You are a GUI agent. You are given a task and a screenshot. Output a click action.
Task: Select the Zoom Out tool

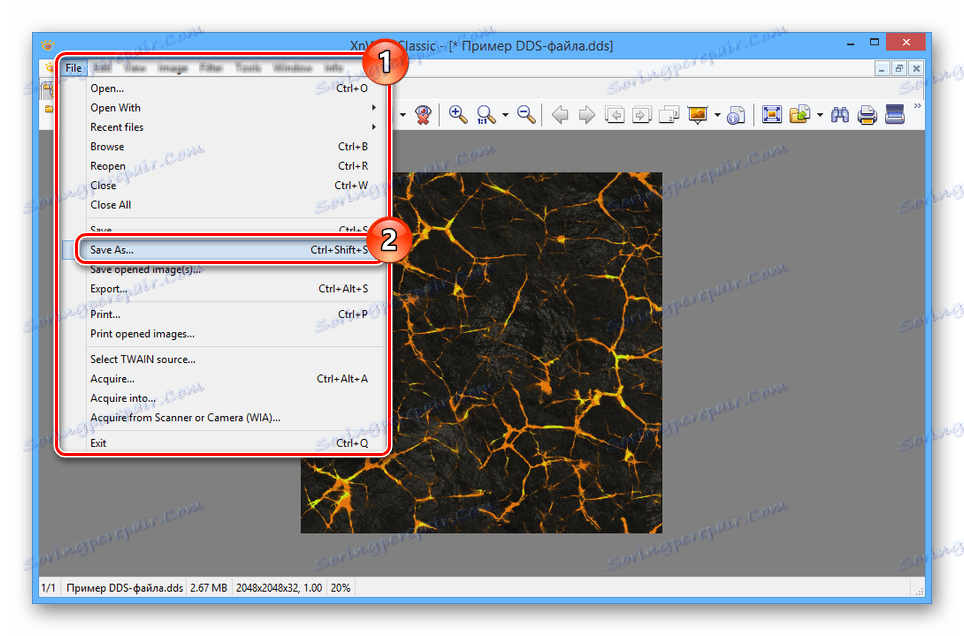tap(527, 114)
